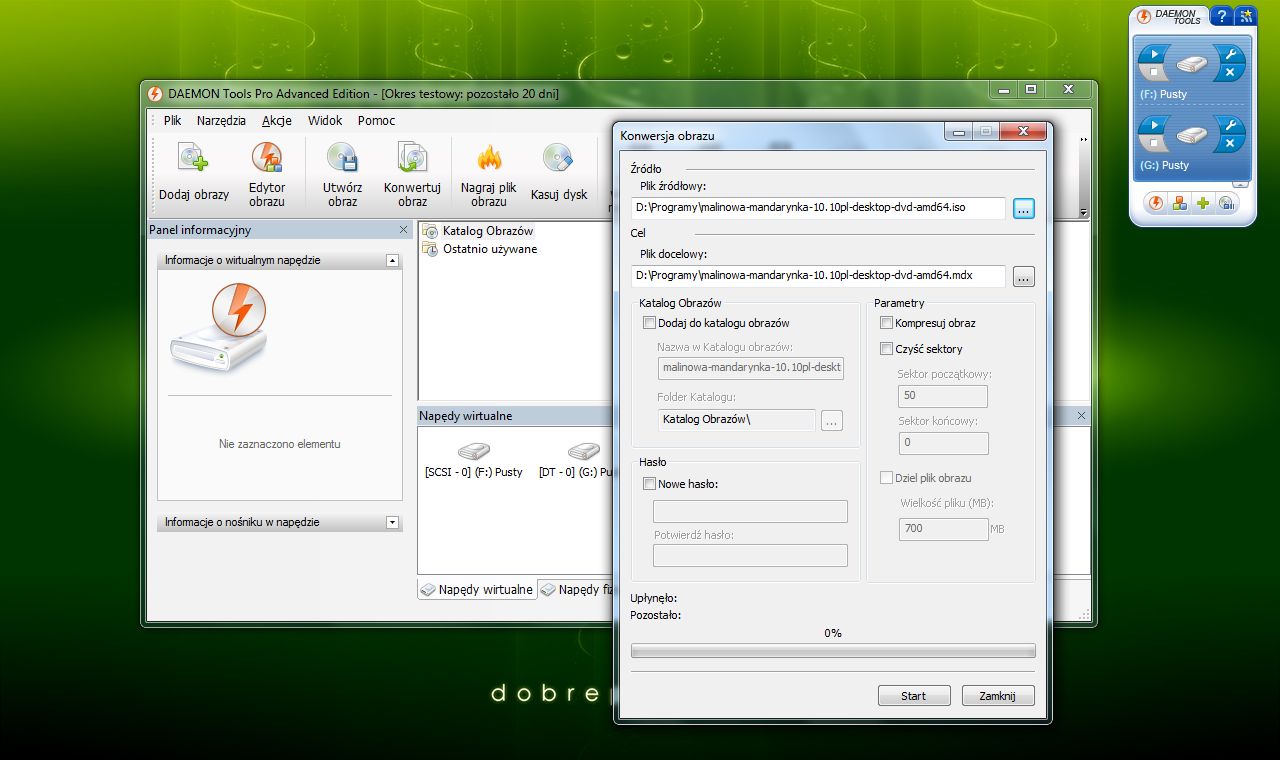Click the Start button
Image resolution: width=1280 pixels, height=760 pixels.
point(913,696)
